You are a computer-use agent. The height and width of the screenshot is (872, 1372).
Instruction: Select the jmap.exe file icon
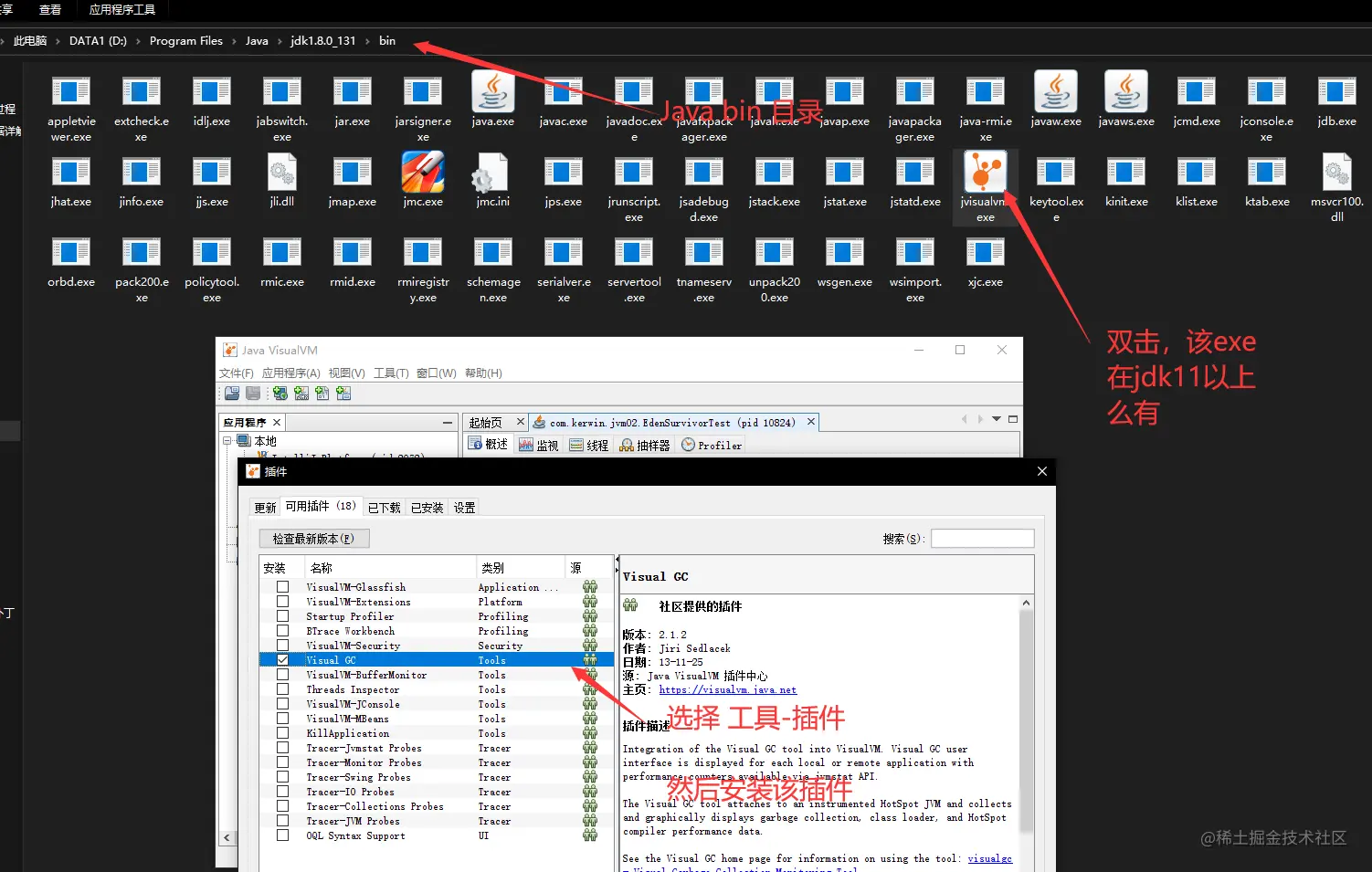pyautogui.click(x=353, y=172)
